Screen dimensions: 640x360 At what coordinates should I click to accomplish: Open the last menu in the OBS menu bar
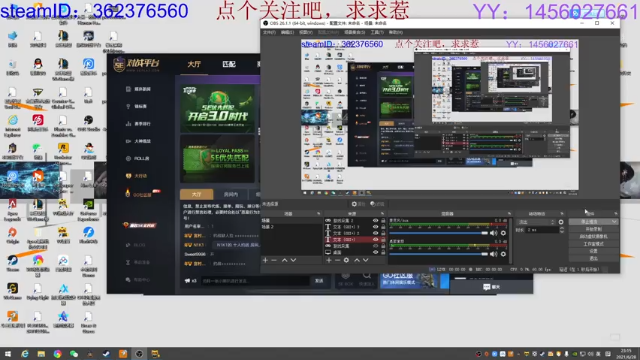396,32
